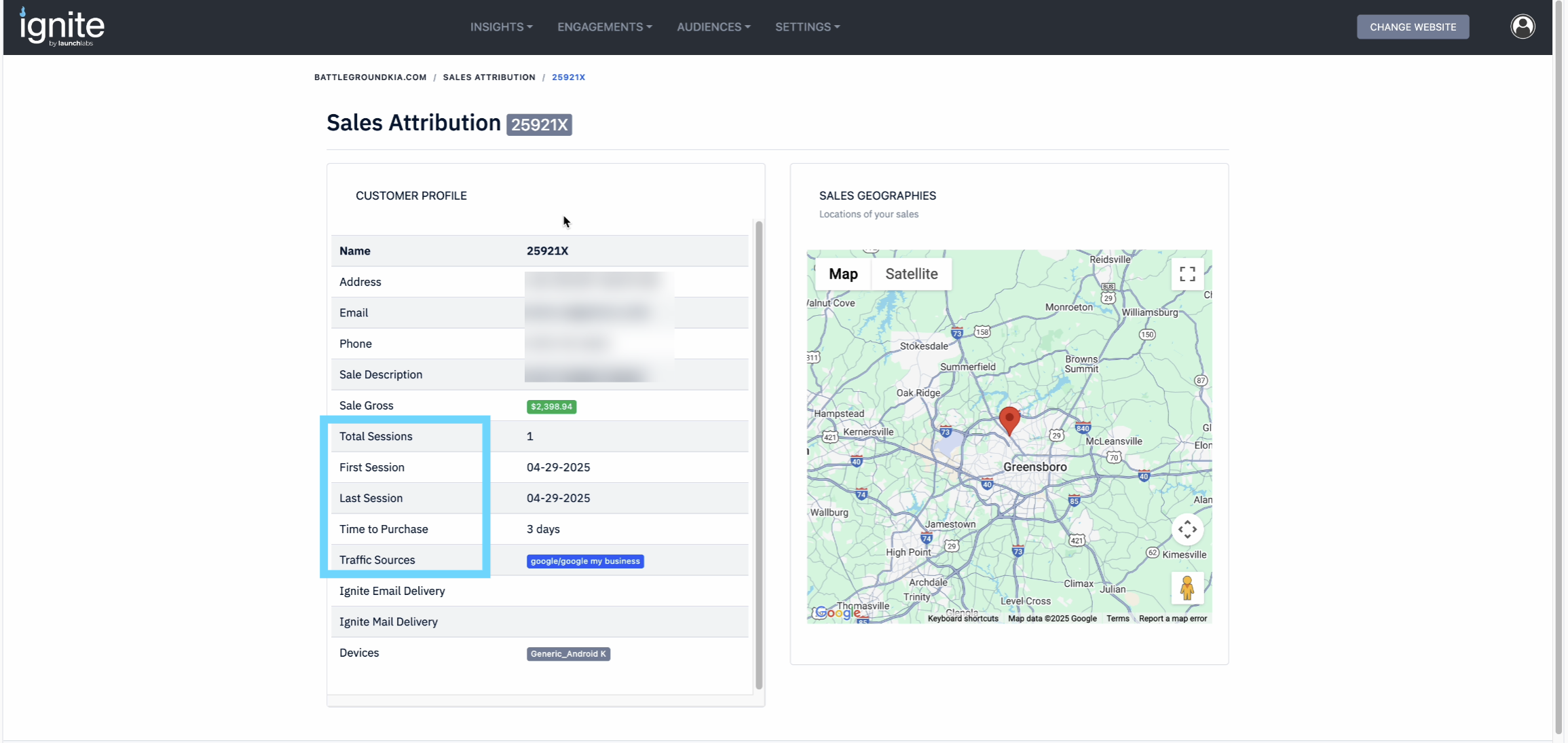Click the map camera pan control
1568x743 pixels.
pyautogui.click(x=1187, y=529)
